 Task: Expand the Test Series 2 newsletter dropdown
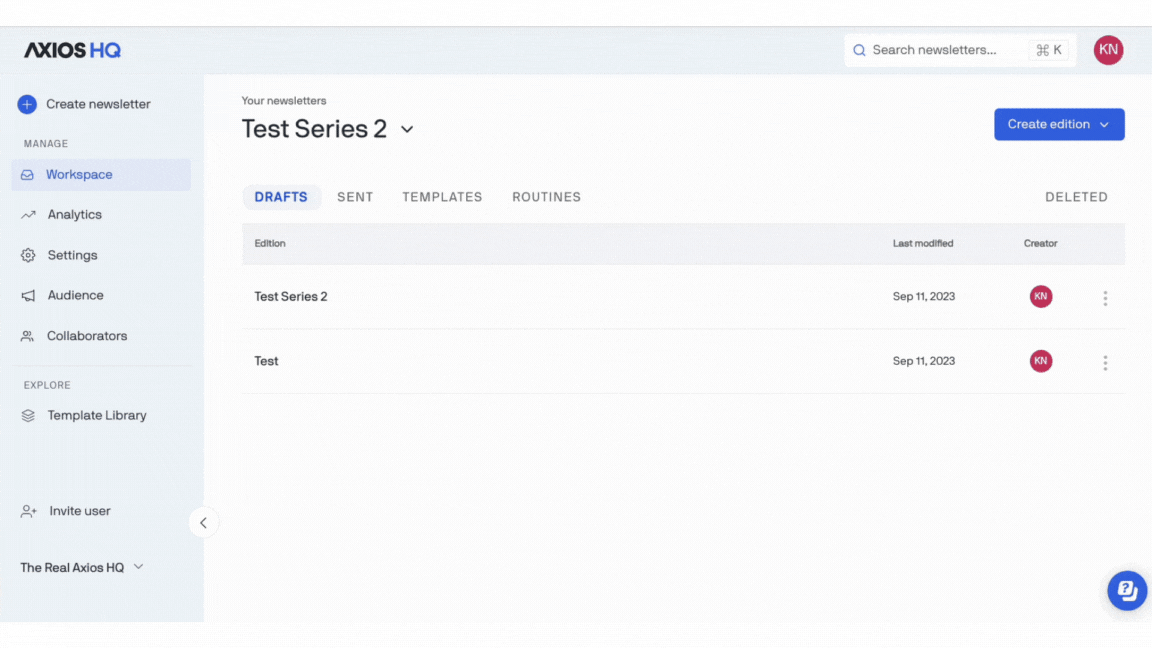(x=407, y=129)
